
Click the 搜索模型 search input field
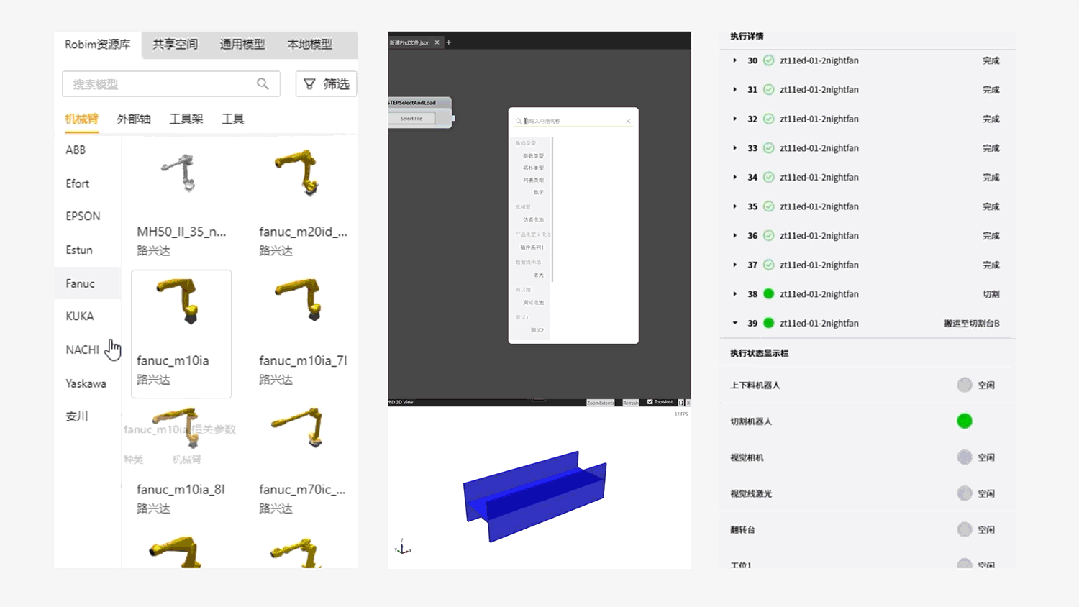point(171,84)
